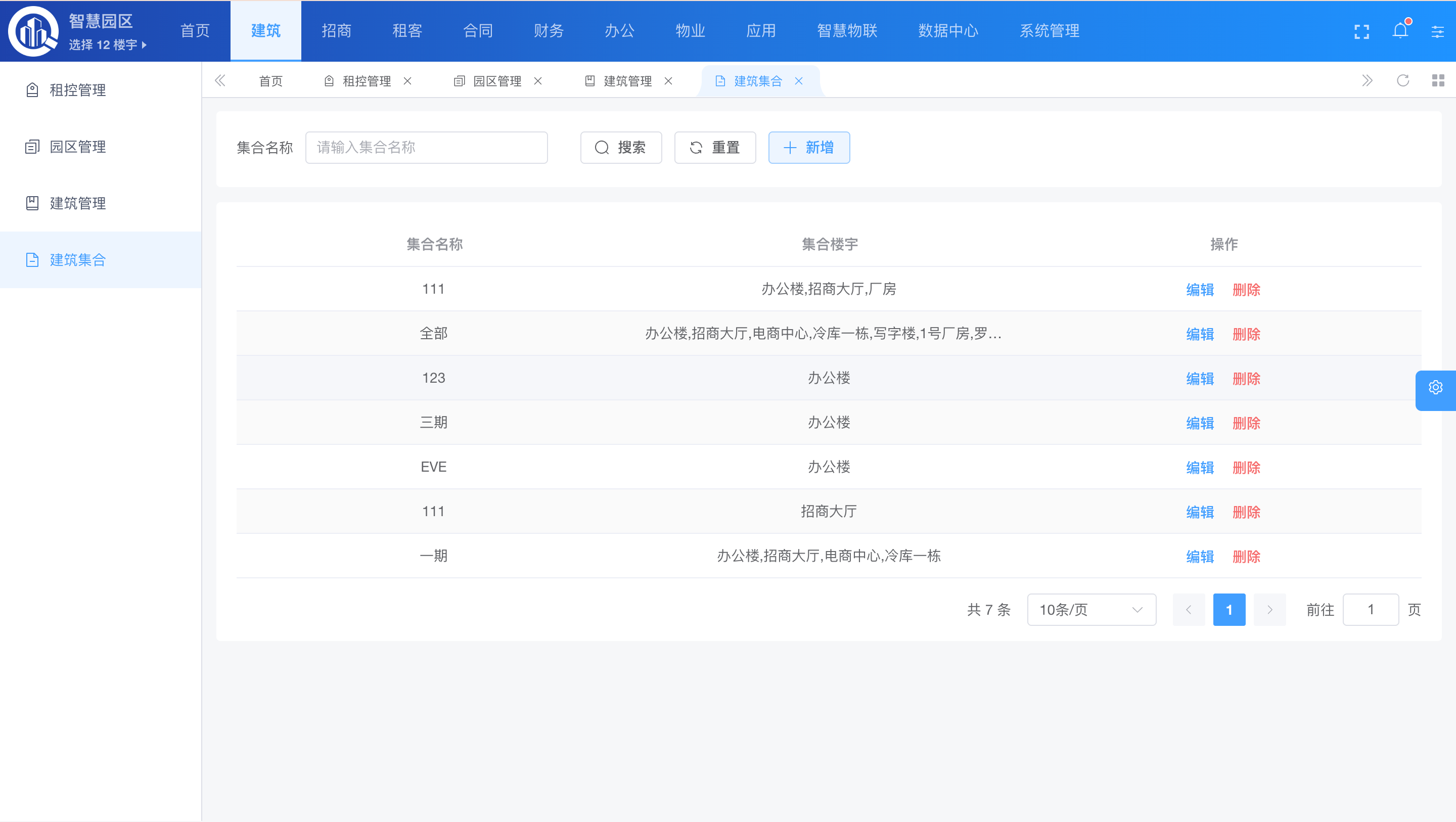
Task: Open the tab grid menu icon
Action: click(x=1438, y=81)
